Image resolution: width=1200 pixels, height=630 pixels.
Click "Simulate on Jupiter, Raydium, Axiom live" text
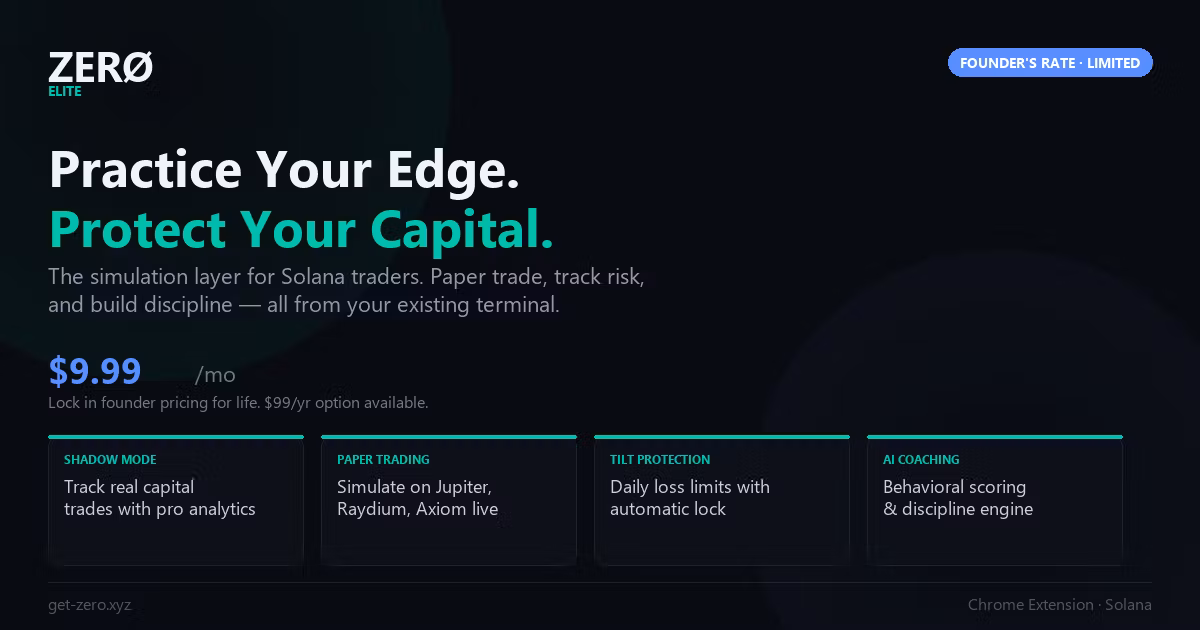click(417, 498)
